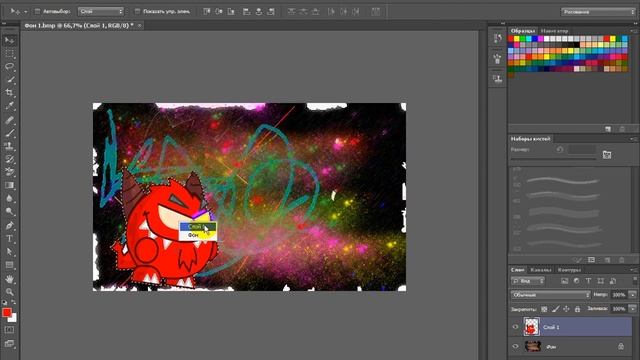Select the Type tool in the toolbox
This screenshot has height=360, width=640.
[x=9, y=238]
